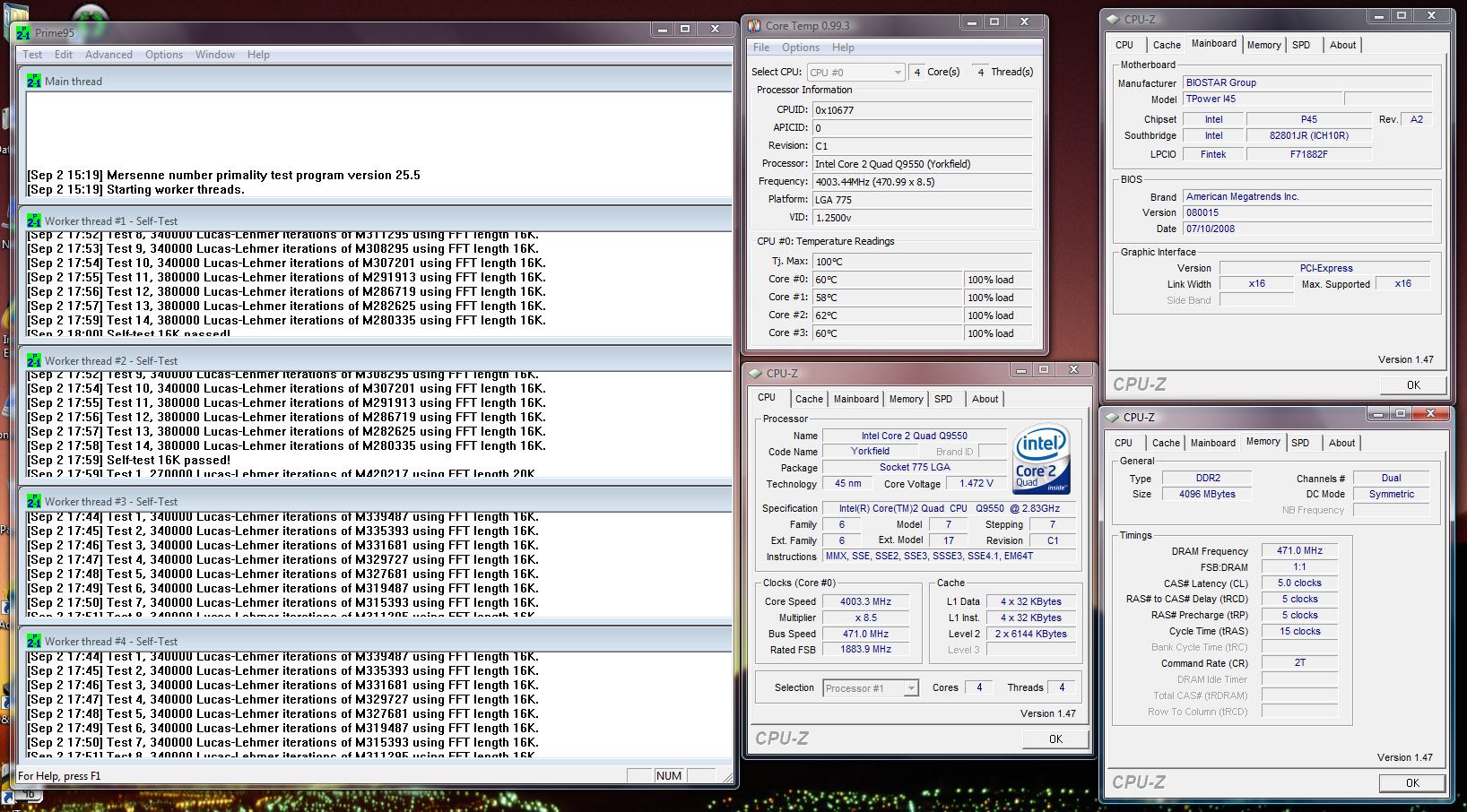Click the Worker thread #3 window icon

point(34,501)
